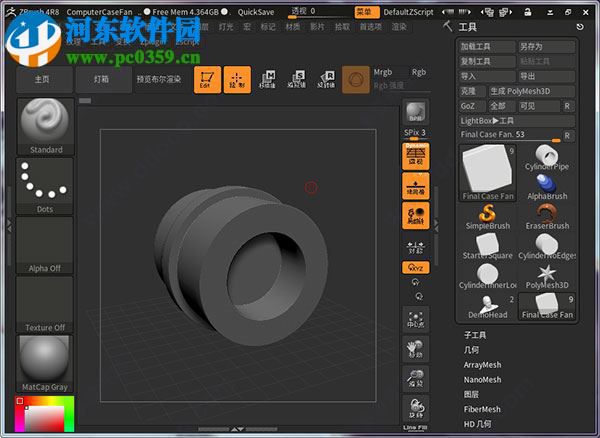Click the GoZ button

(472, 106)
